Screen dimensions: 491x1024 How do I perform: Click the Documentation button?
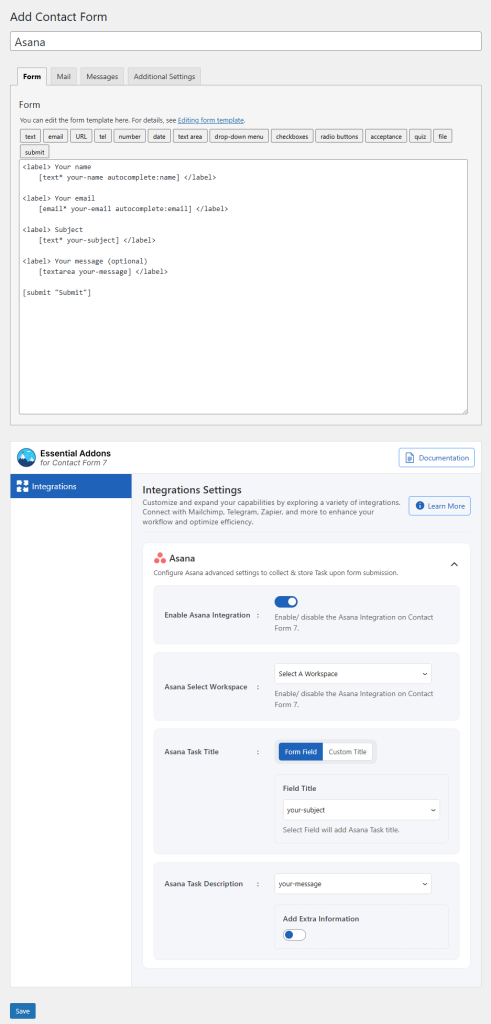pyautogui.click(x=437, y=458)
